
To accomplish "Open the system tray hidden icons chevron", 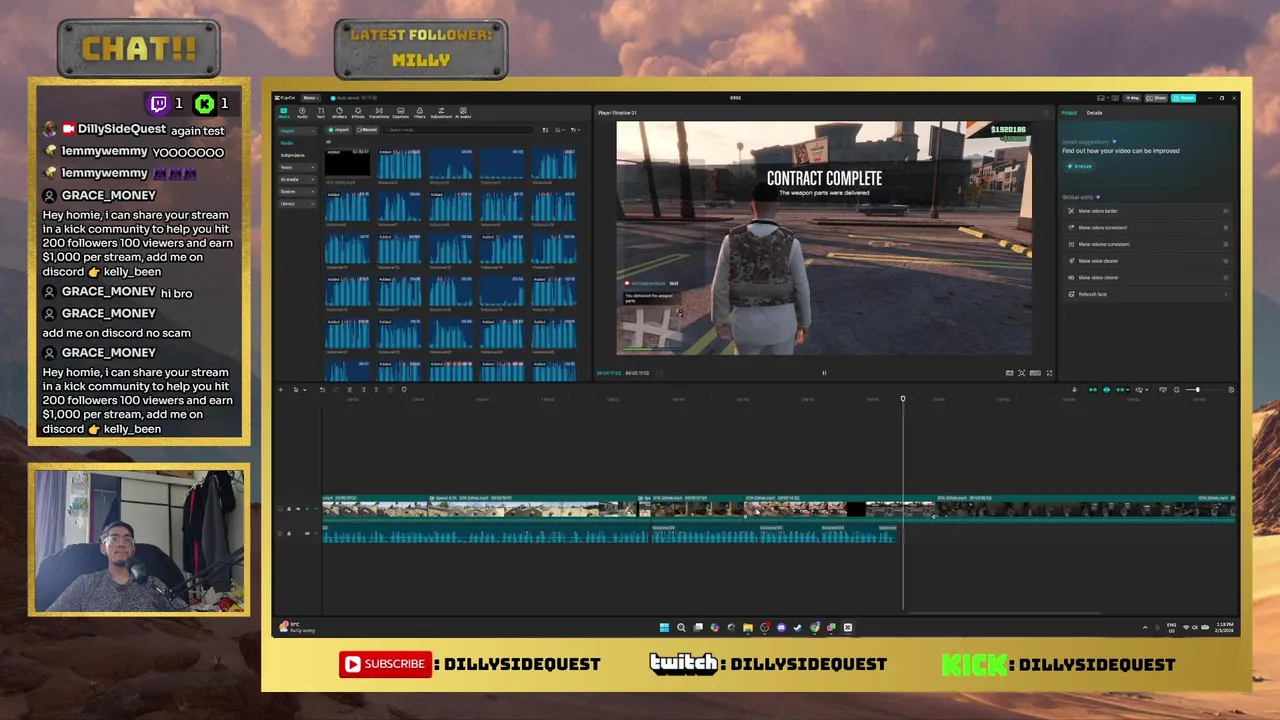I will coord(1145,628).
